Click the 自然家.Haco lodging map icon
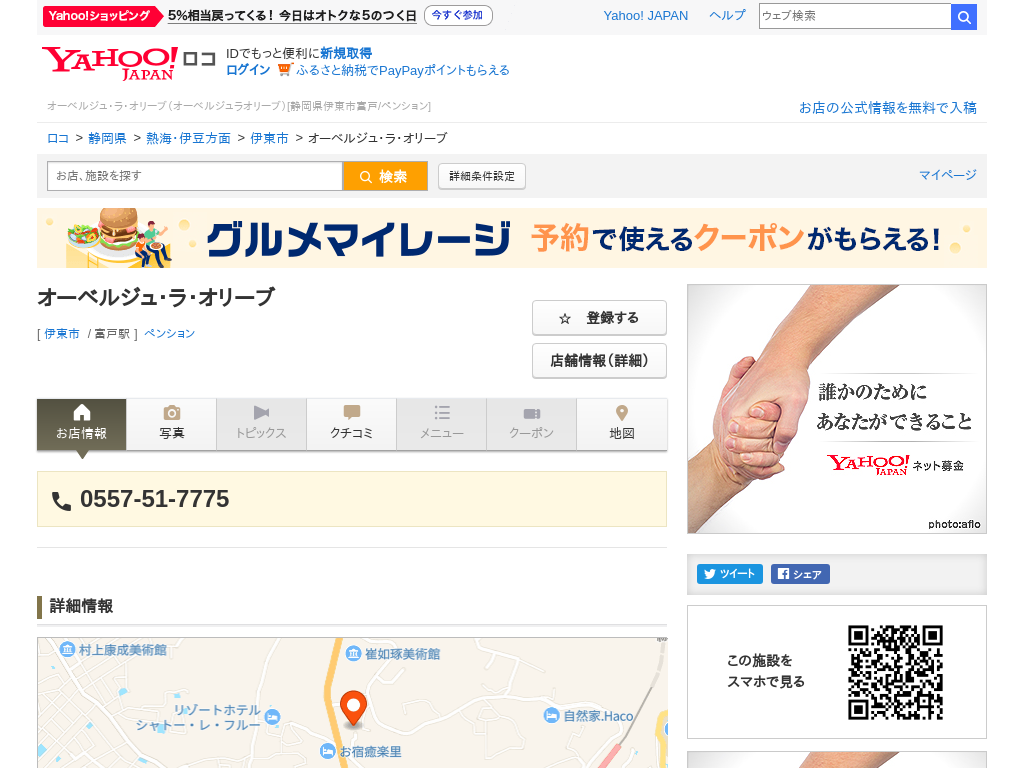Screen dimensions: 1024x768 (552, 716)
